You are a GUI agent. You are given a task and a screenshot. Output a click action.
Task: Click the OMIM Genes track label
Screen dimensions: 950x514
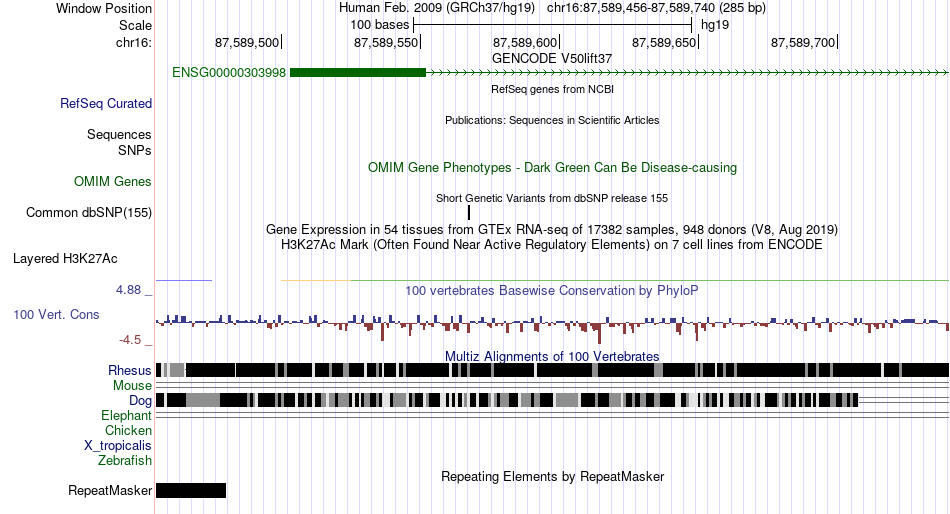[x=113, y=181]
